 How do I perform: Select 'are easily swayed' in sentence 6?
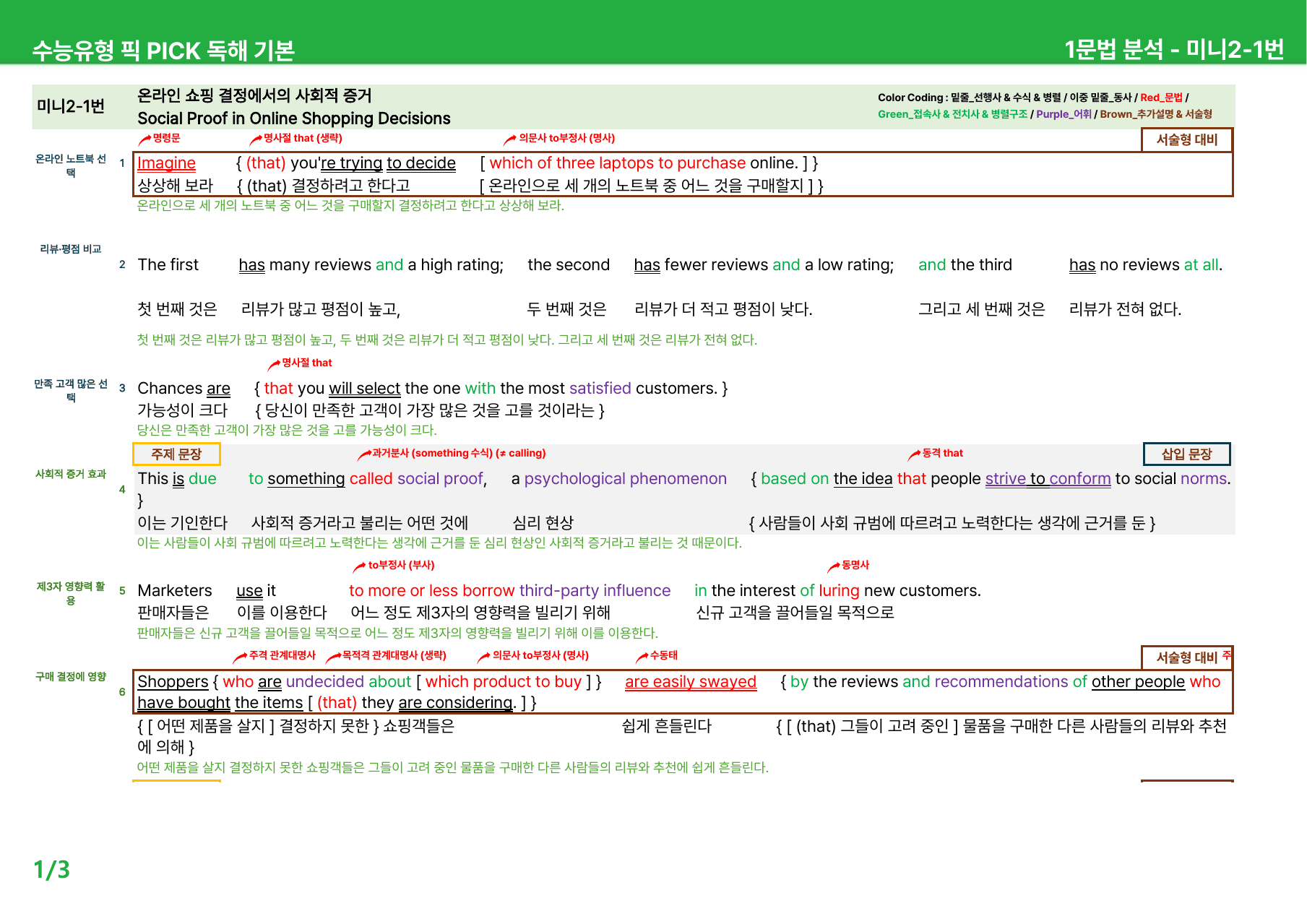691,682
